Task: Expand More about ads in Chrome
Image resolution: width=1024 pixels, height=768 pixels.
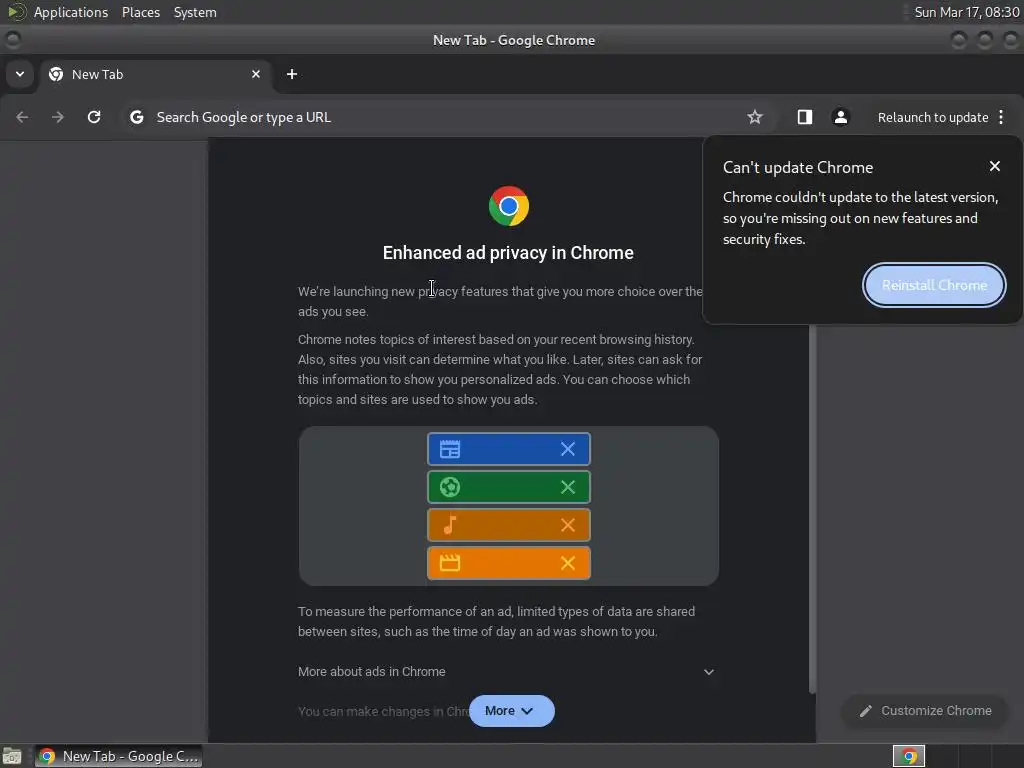Action: (507, 672)
